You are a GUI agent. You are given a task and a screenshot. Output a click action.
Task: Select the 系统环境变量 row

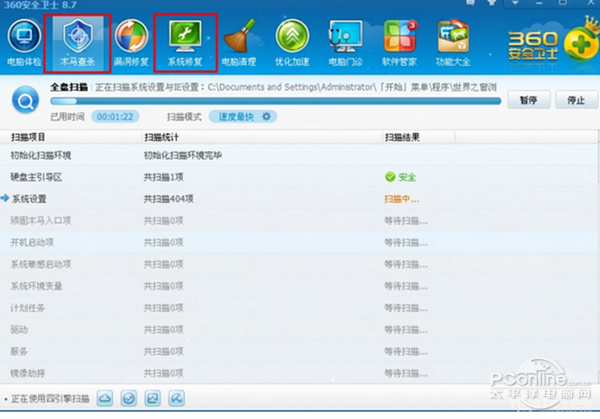tap(298, 286)
